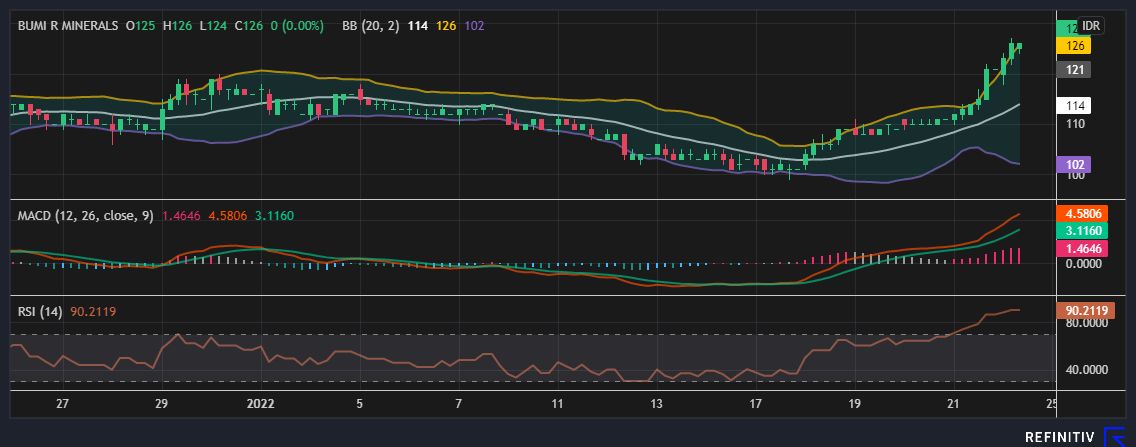Click the RSI legend value 90.2119
The width and height of the screenshot is (1136, 447).
tap(93, 312)
